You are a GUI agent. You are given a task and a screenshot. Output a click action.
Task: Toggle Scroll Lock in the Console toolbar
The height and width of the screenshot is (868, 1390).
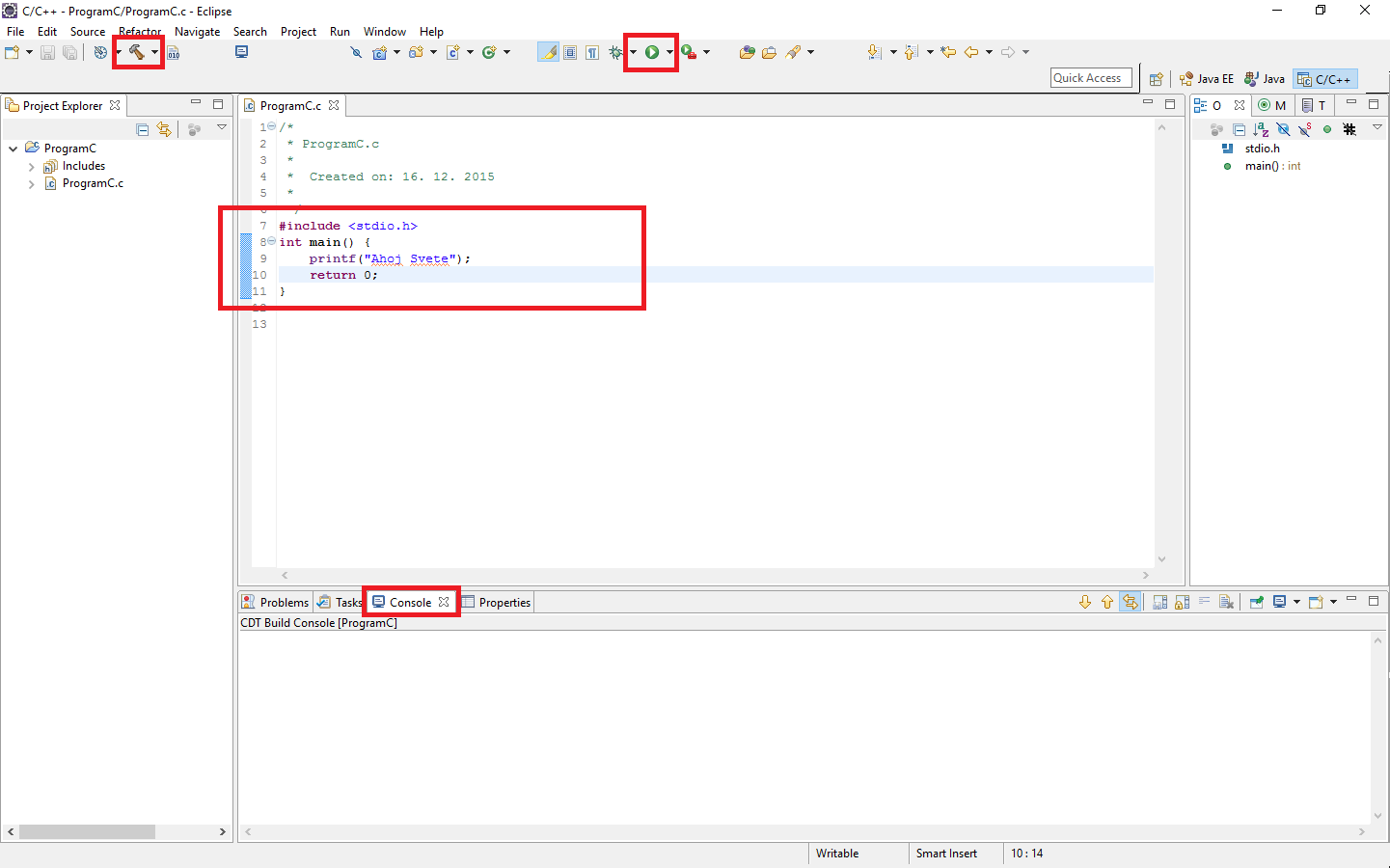tap(1182, 601)
